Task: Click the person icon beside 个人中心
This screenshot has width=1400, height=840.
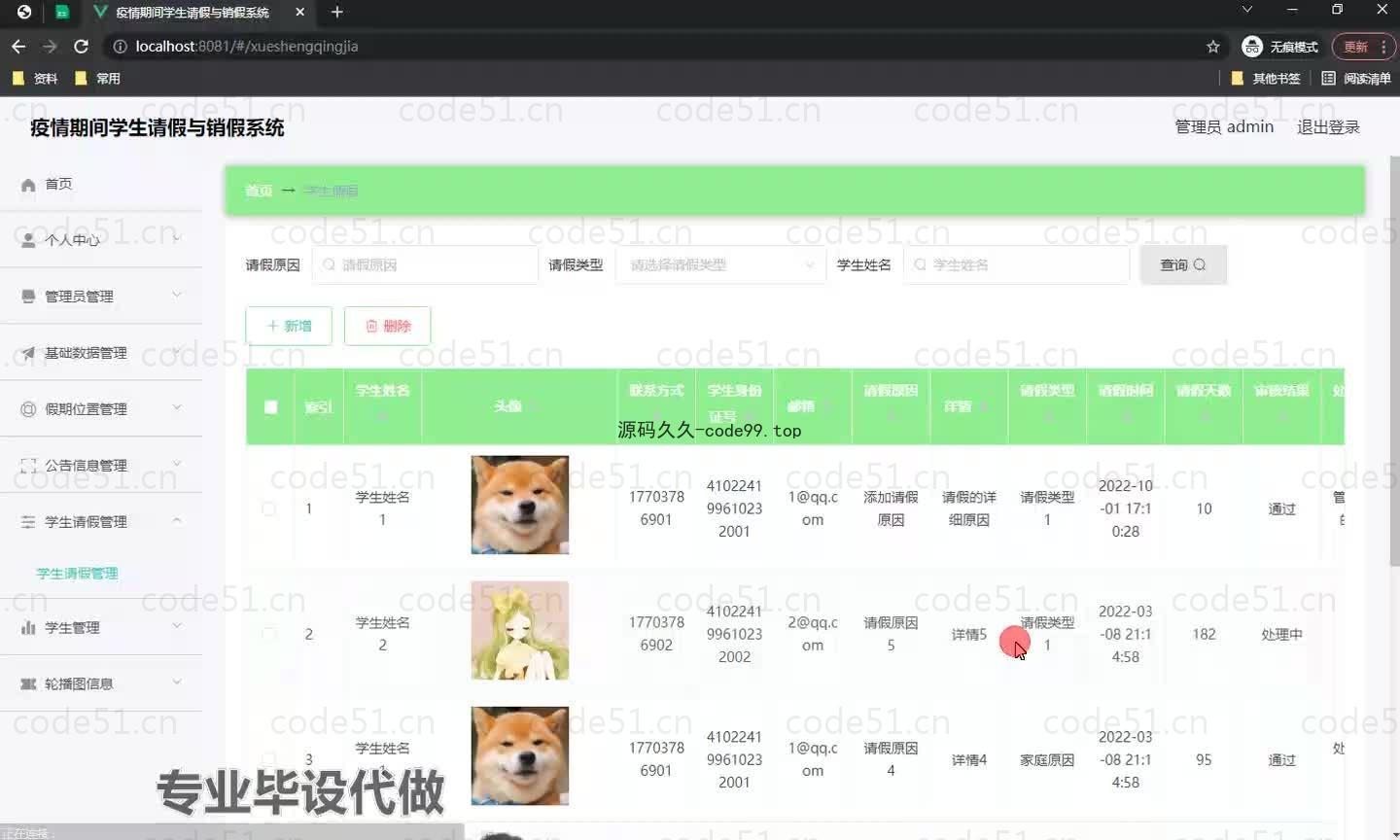Action: click(x=28, y=240)
